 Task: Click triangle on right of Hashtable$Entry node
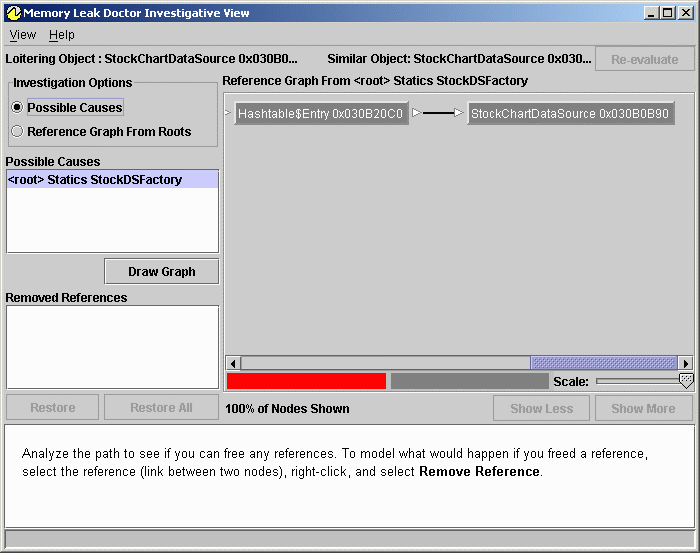tap(416, 114)
